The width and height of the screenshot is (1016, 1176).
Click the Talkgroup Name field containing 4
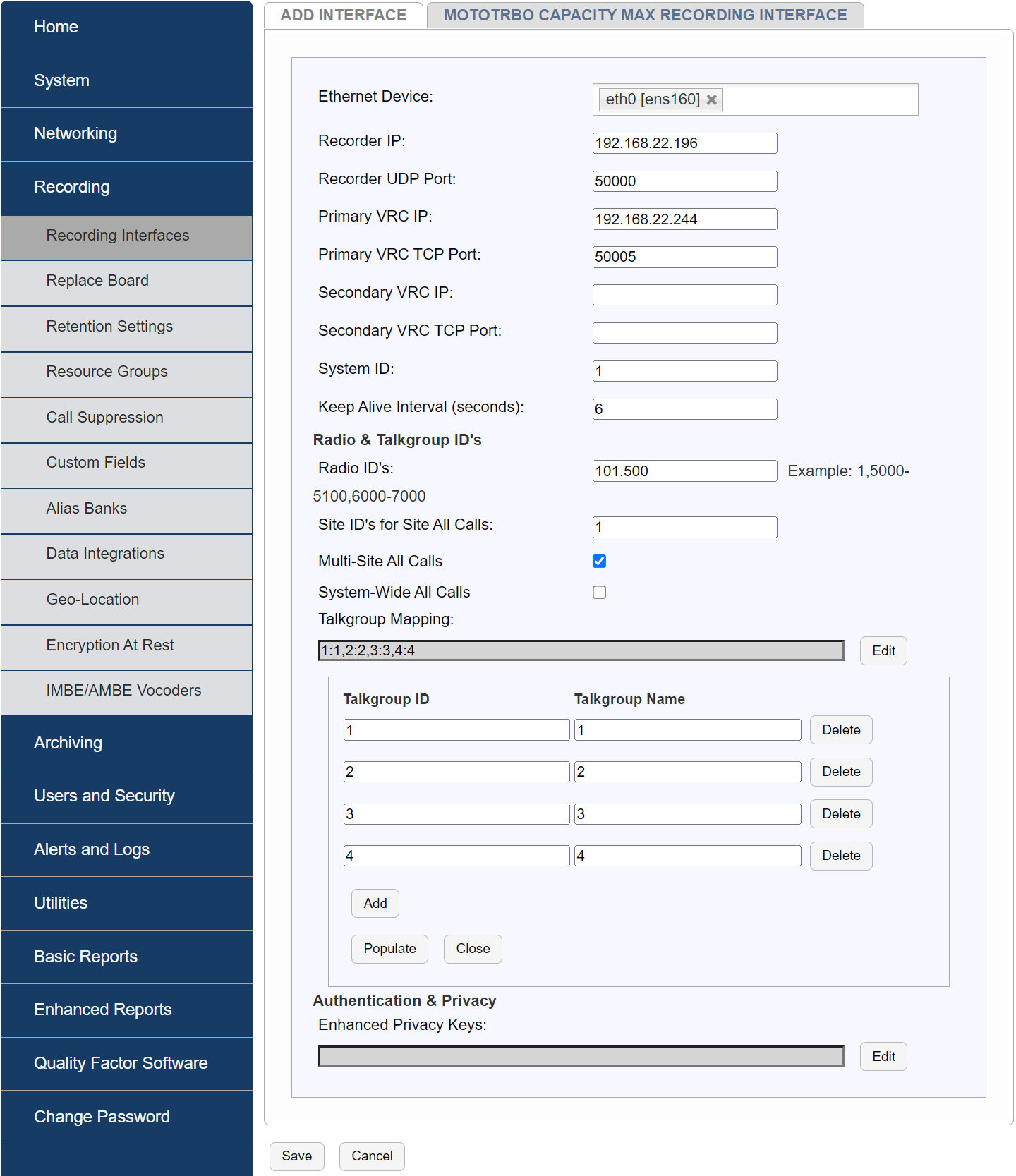[688, 856]
